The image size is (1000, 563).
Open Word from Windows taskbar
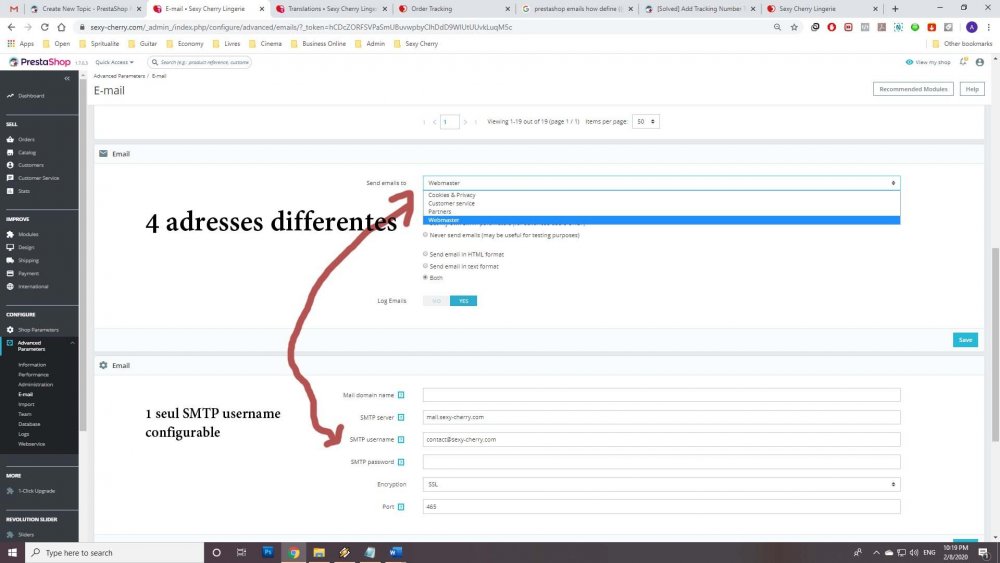pos(395,552)
